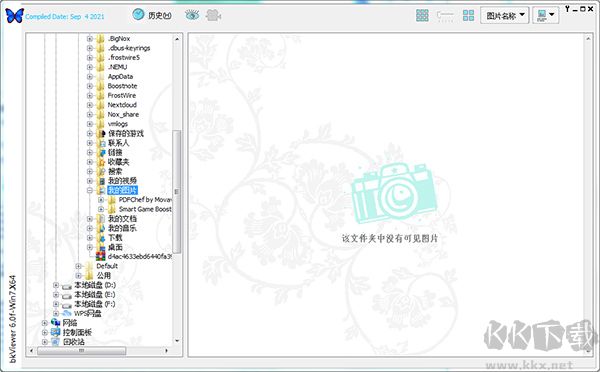
Task: Collapse the 我的图片 folder
Action: click(90, 190)
